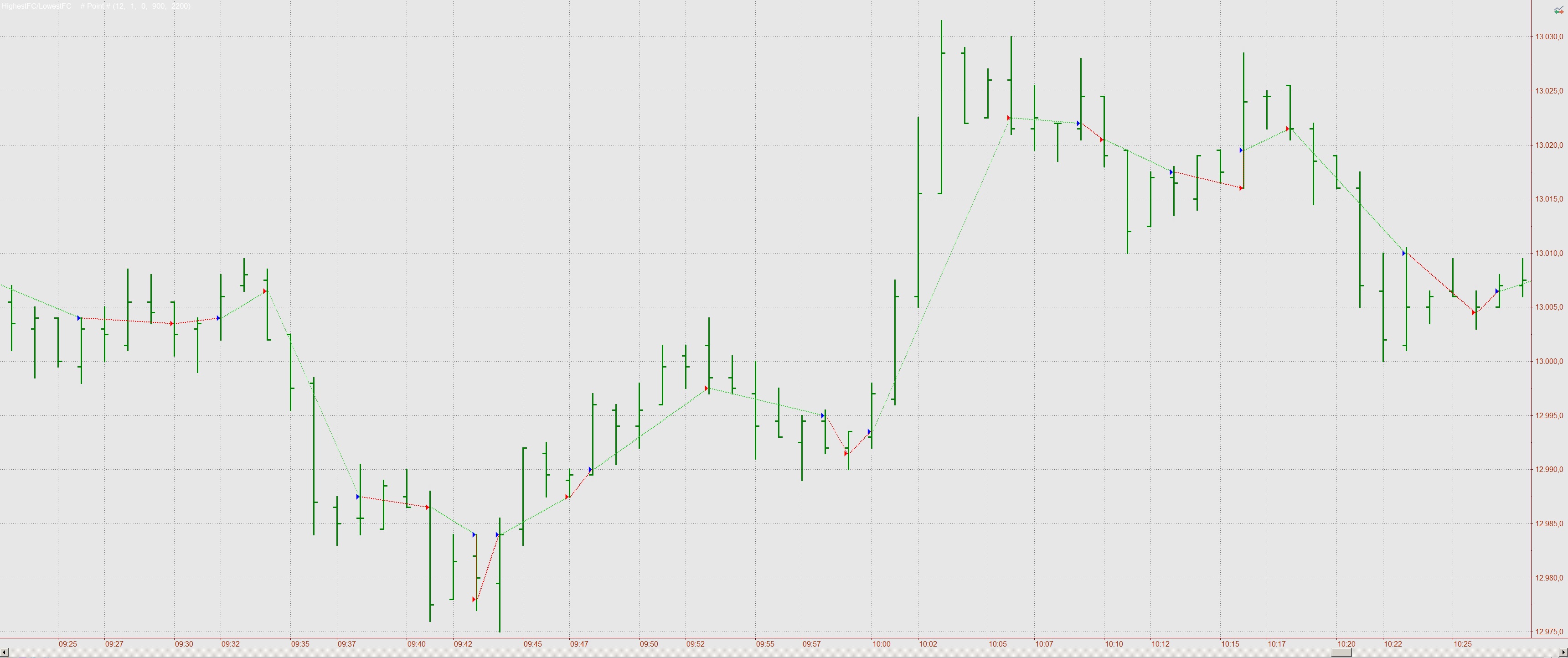Click the scrollbar right arrow
The height and width of the screenshot is (658, 1568).
1563,653
